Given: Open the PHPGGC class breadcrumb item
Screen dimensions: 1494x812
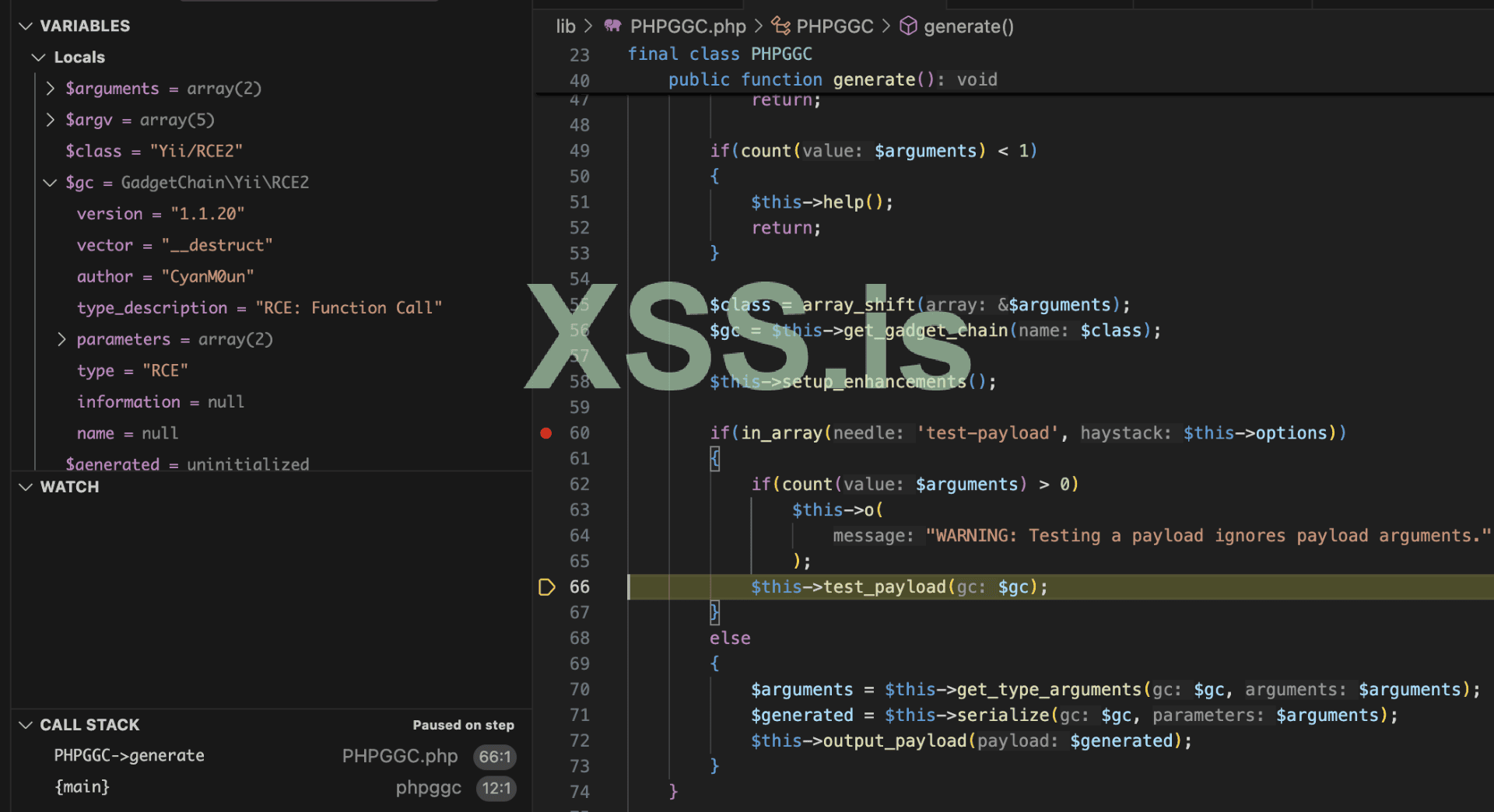Looking at the screenshot, I should [835, 26].
